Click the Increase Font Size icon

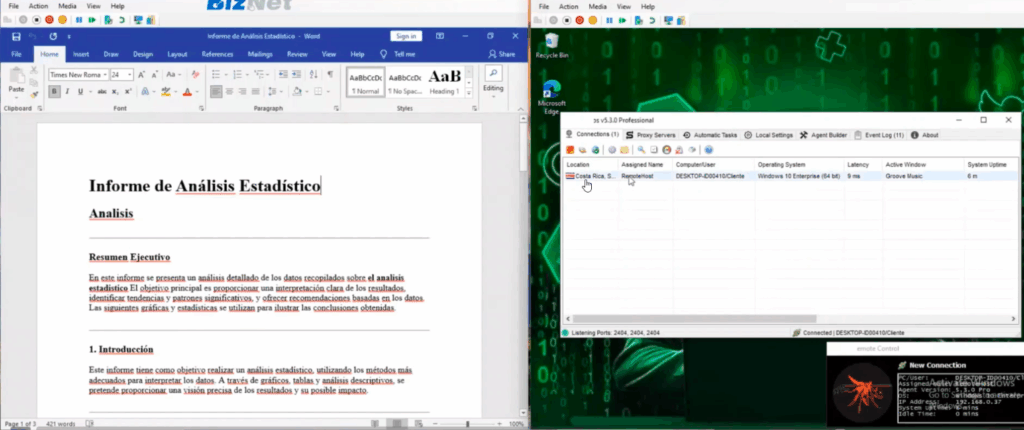click(x=142, y=75)
